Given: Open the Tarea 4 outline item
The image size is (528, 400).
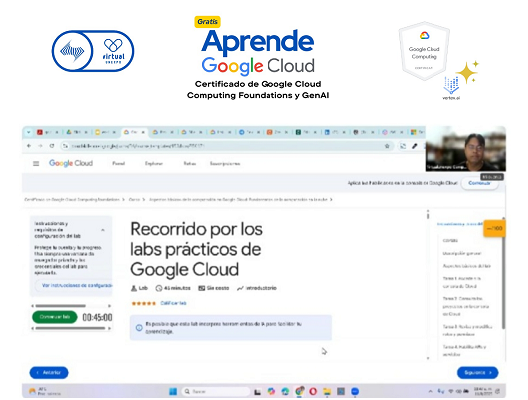Looking at the screenshot, I should 464,351.
